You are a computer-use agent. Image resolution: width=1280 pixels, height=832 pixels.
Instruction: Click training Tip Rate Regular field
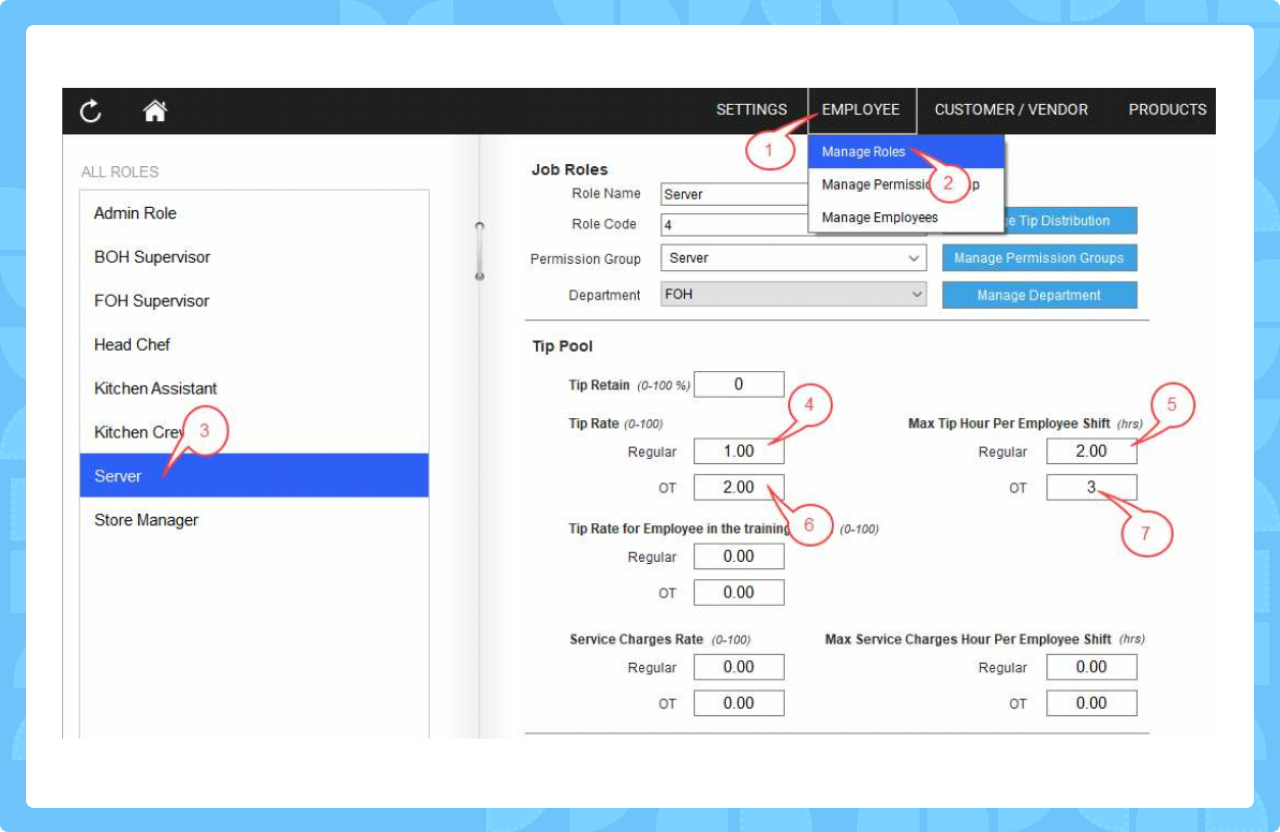click(x=738, y=556)
